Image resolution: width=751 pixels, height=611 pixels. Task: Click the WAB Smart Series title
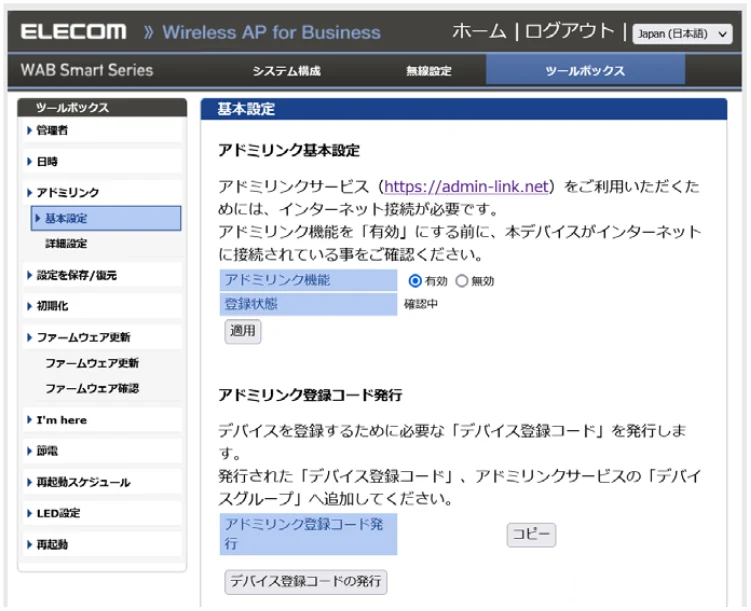87,70
